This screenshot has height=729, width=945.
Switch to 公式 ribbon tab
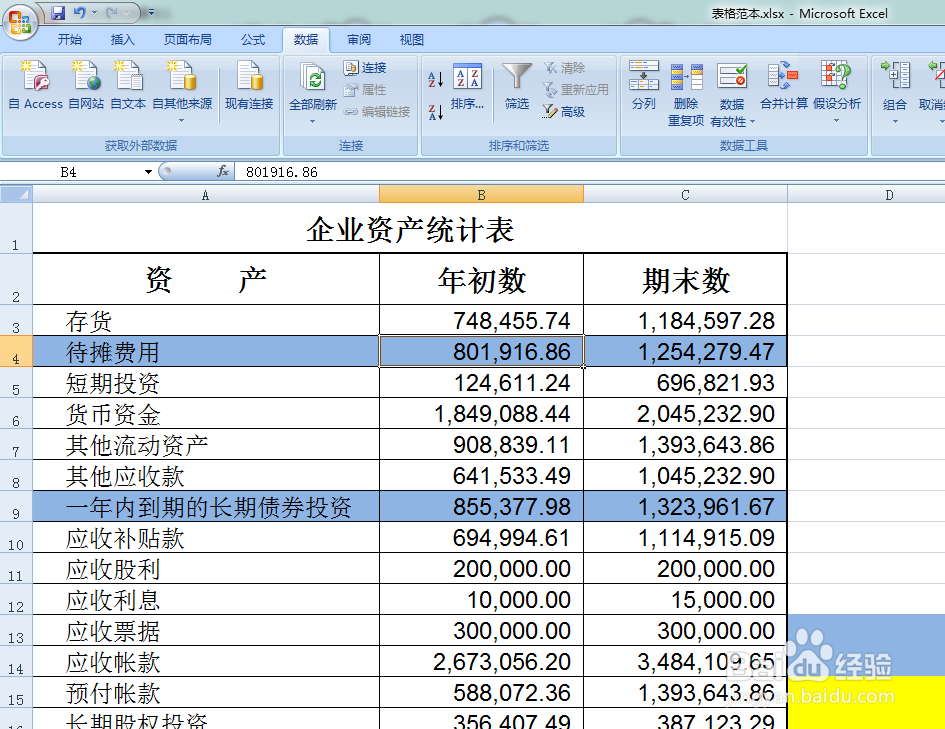(253, 40)
